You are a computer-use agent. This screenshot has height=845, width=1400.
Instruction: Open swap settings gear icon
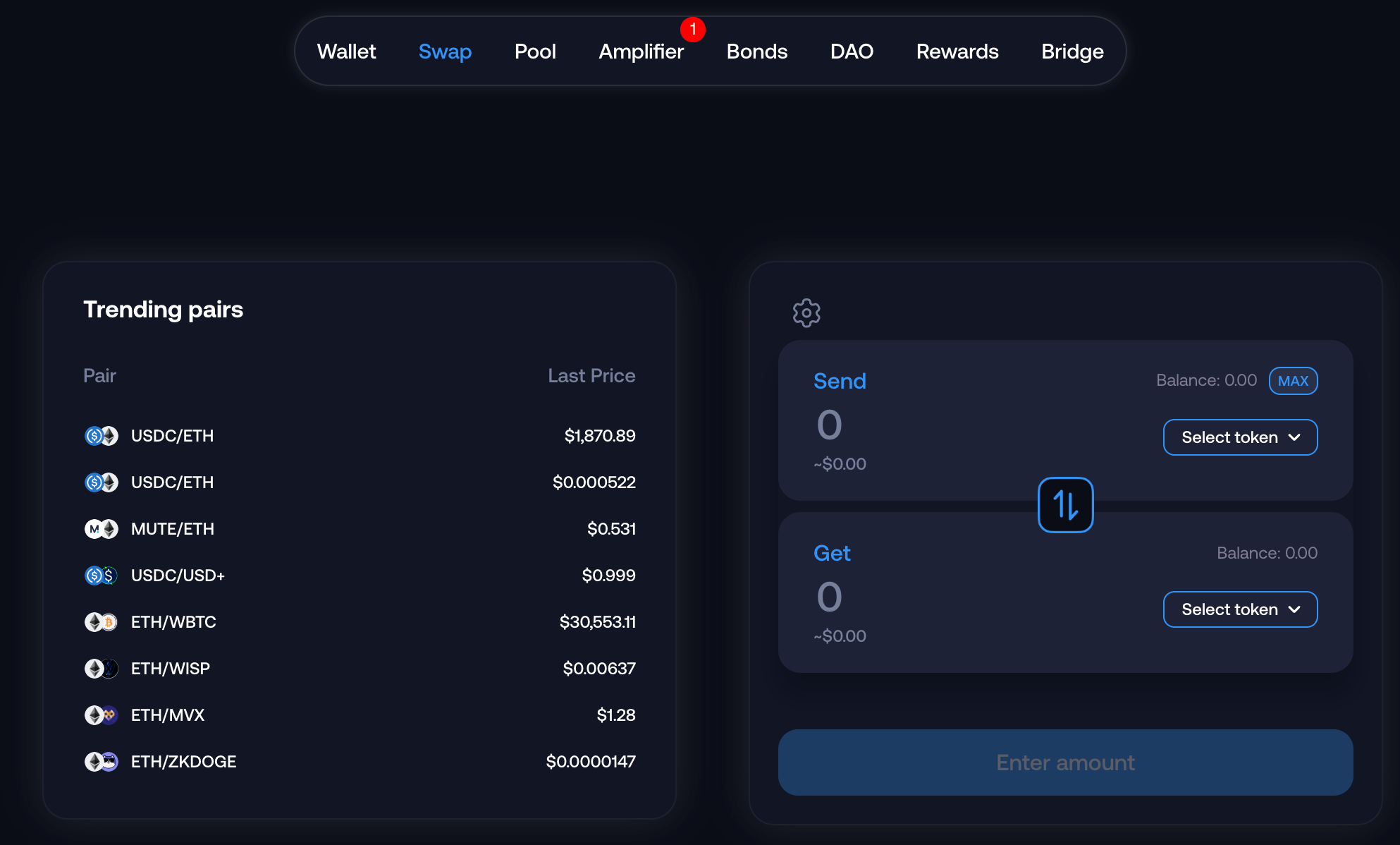pos(806,312)
